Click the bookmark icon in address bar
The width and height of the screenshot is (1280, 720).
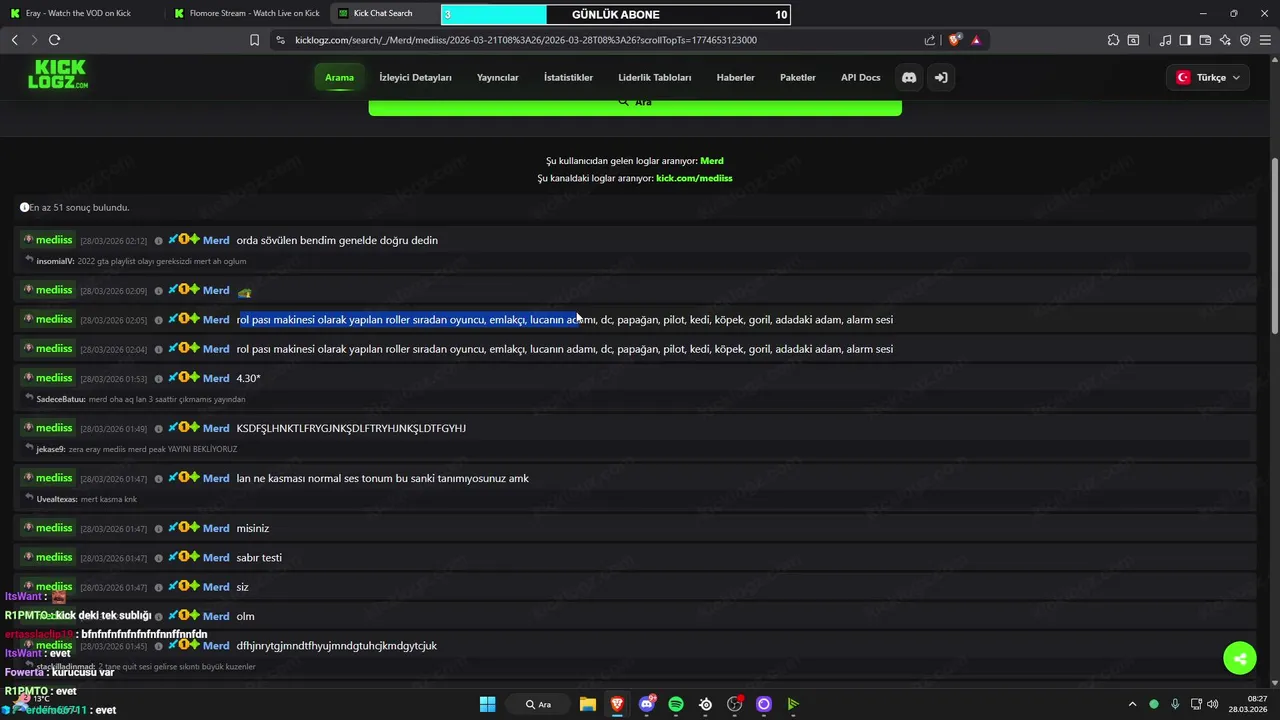(x=254, y=40)
